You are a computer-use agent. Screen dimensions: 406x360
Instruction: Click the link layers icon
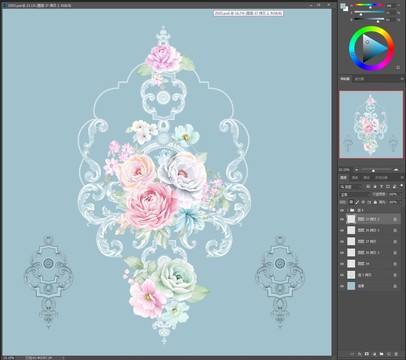click(x=352, y=354)
